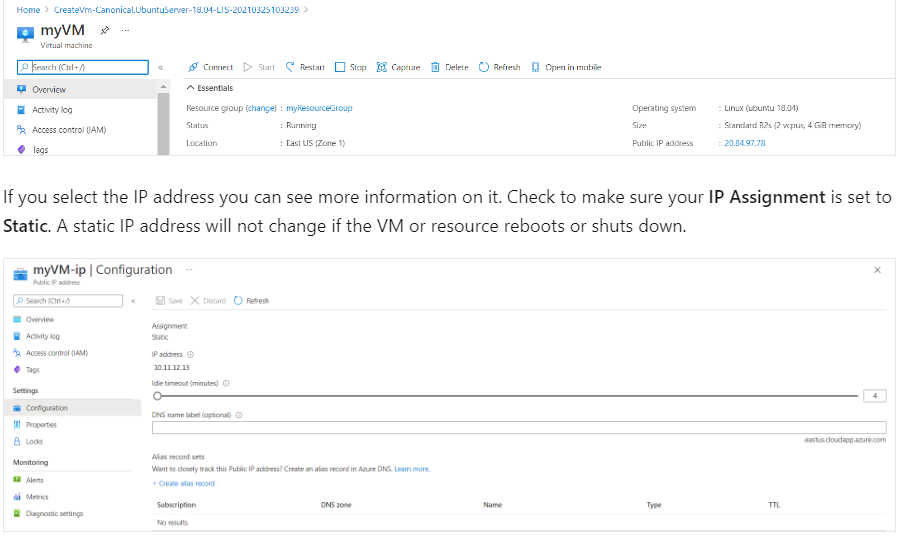This screenshot has width=903, height=543.
Task: Focus the myVM search box
Action: point(83,67)
